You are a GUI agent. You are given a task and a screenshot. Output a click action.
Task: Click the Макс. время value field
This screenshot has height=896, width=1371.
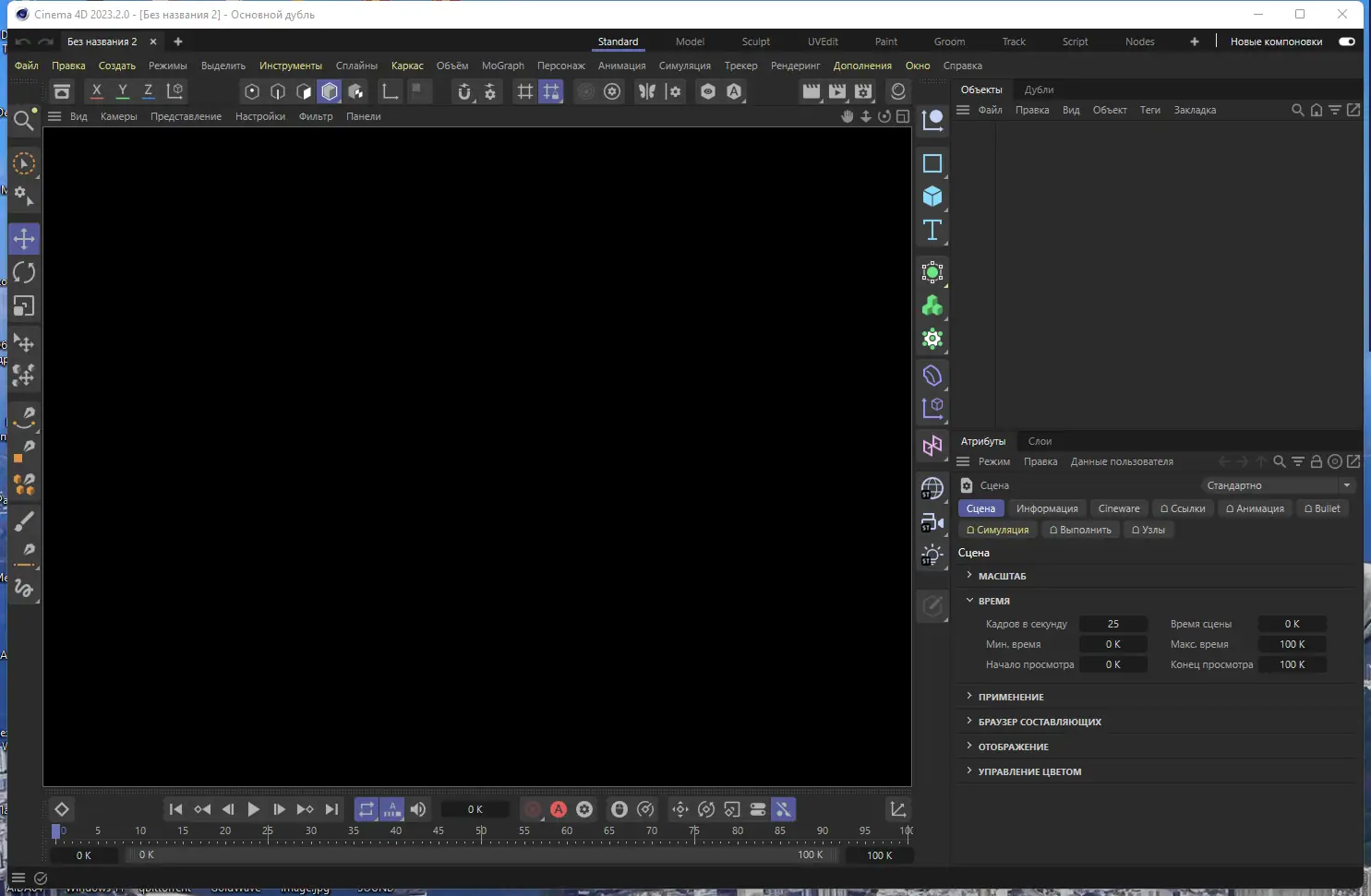pos(1293,644)
